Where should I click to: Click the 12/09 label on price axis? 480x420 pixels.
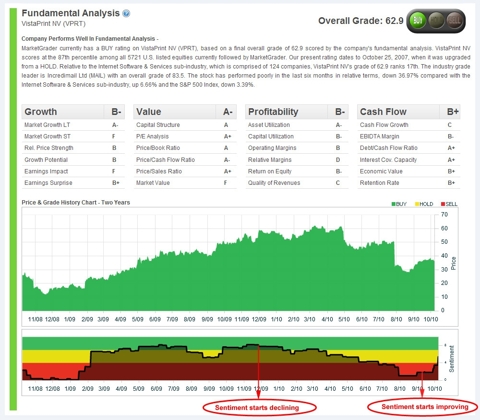tap(259, 319)
